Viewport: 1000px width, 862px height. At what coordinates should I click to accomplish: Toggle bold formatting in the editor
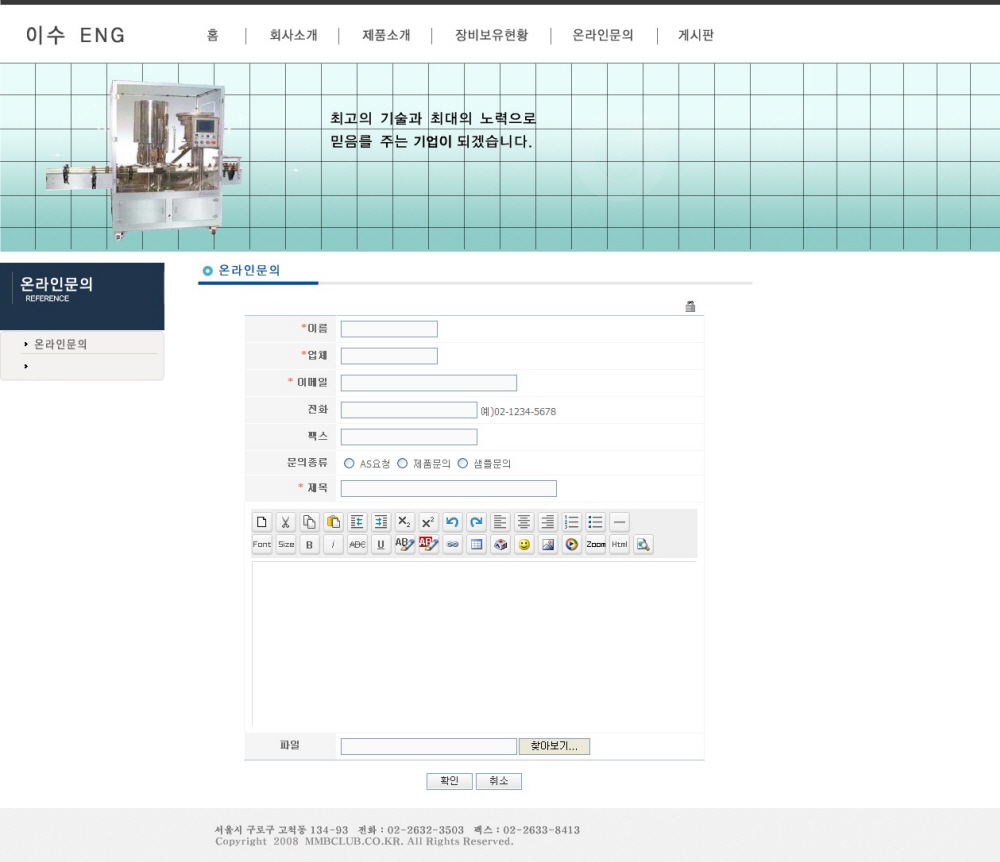coord(309,545)
